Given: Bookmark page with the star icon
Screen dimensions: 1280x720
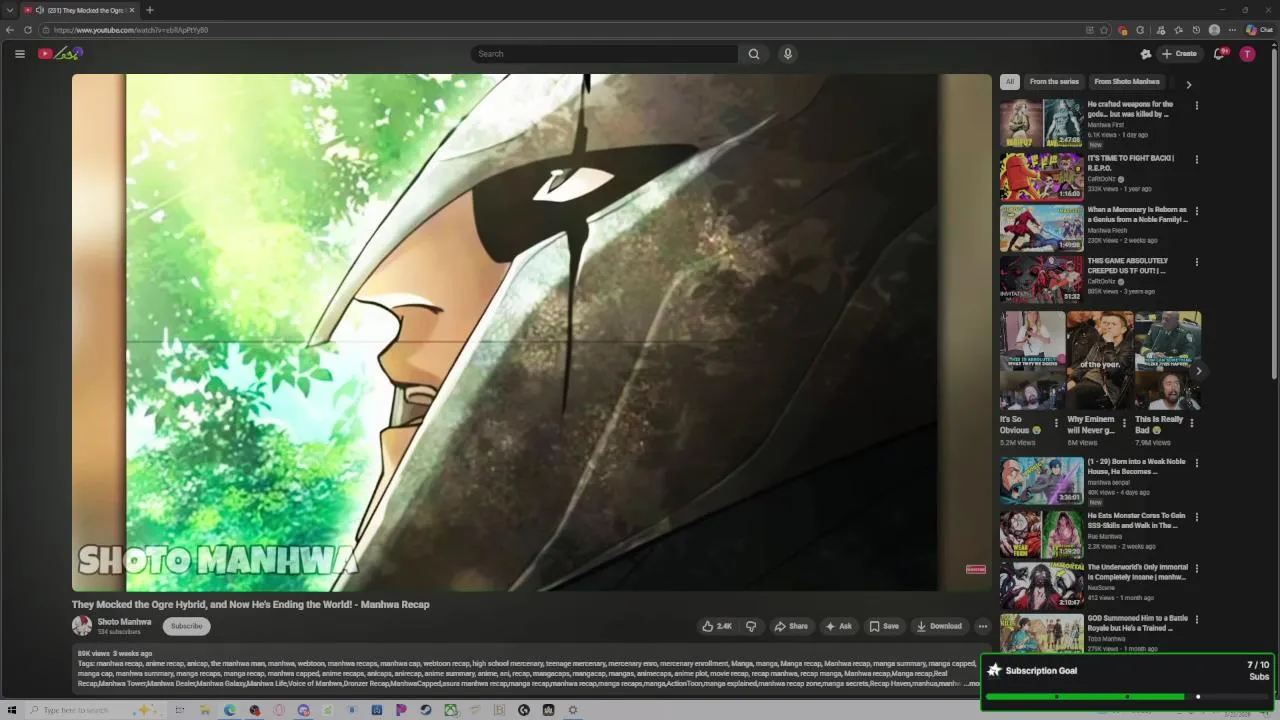Looking at the screenshot, I should [1104, 30].
